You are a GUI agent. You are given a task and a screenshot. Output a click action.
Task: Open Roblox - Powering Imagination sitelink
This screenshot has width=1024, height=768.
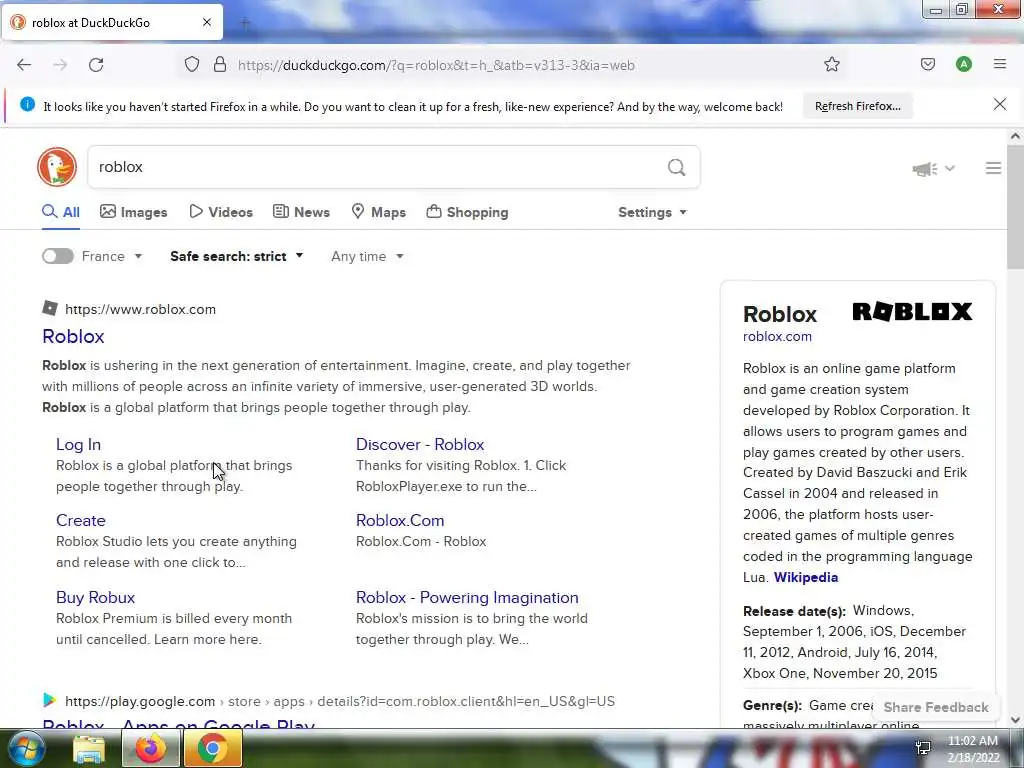pos(467,598)
